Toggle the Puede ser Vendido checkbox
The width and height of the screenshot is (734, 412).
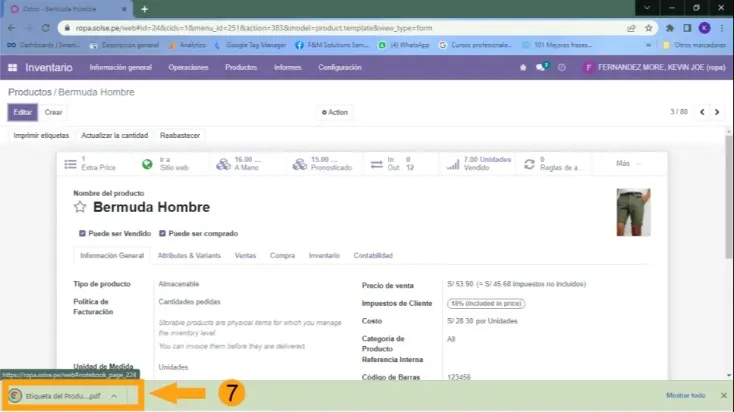click(82, 234)
